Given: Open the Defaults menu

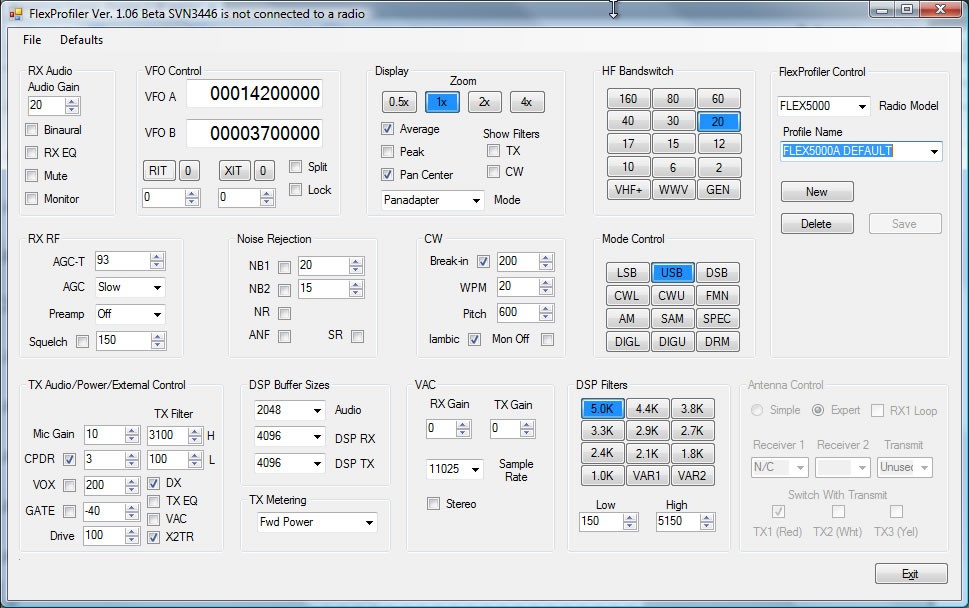Looking at the screenshot, I should [x=81, y=40].
